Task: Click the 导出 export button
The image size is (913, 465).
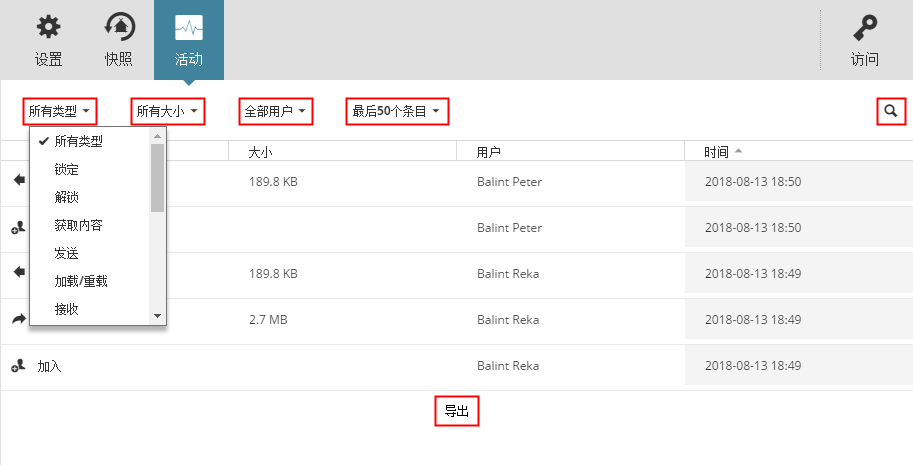Action: point(457,411)
